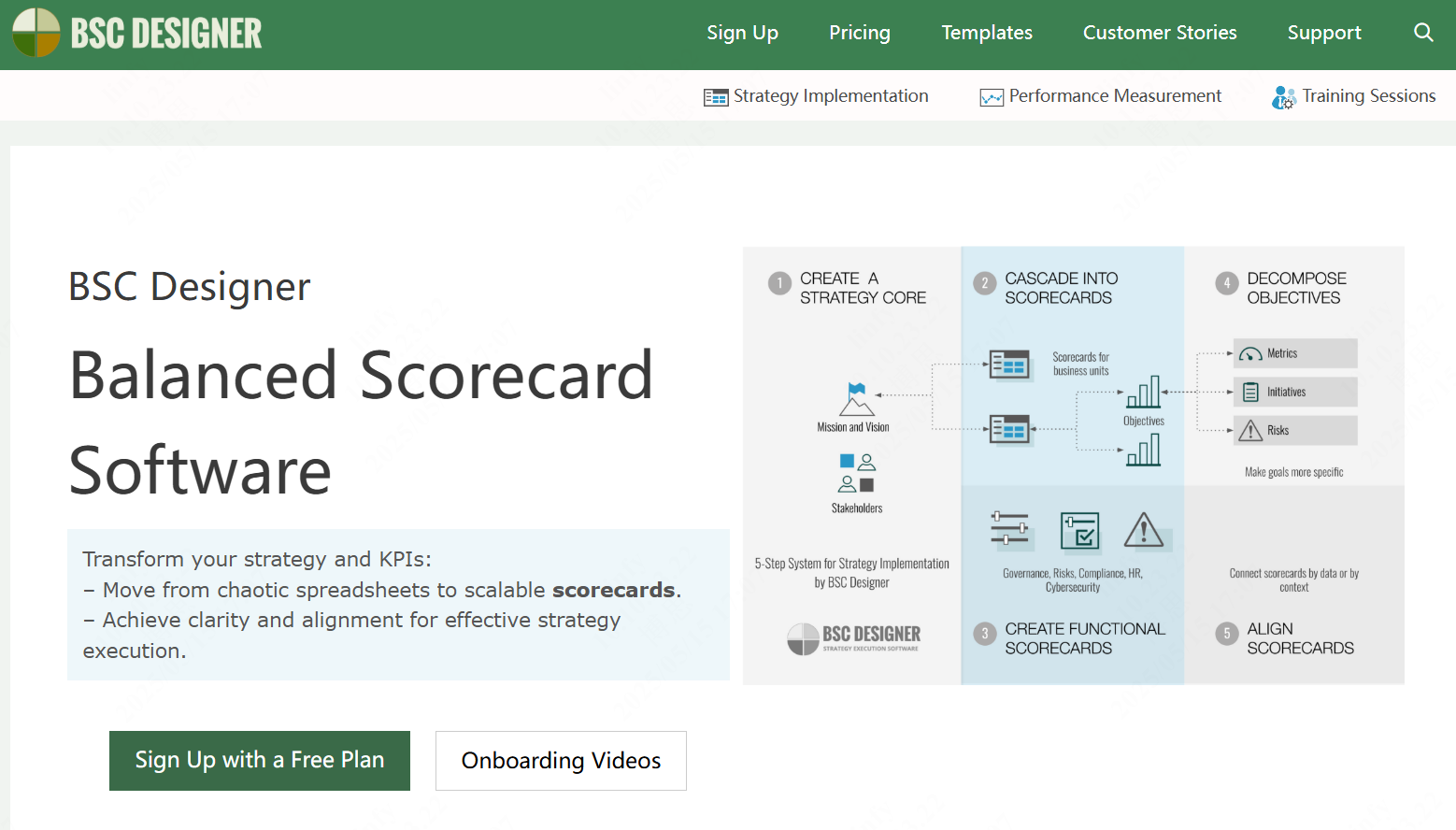Click the bold 'scorecards' word
The image size is (1456, 830).
614,590
